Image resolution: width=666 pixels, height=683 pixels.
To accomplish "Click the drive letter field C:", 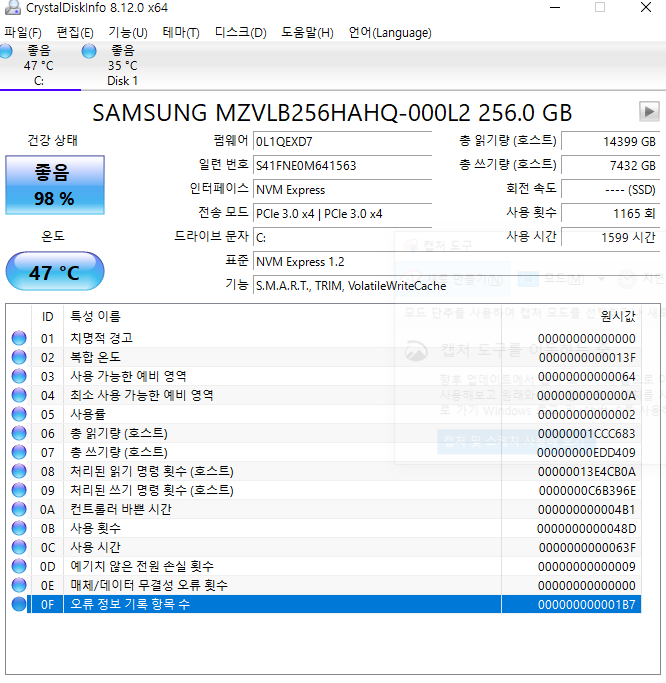I will (x=342, y=238).
